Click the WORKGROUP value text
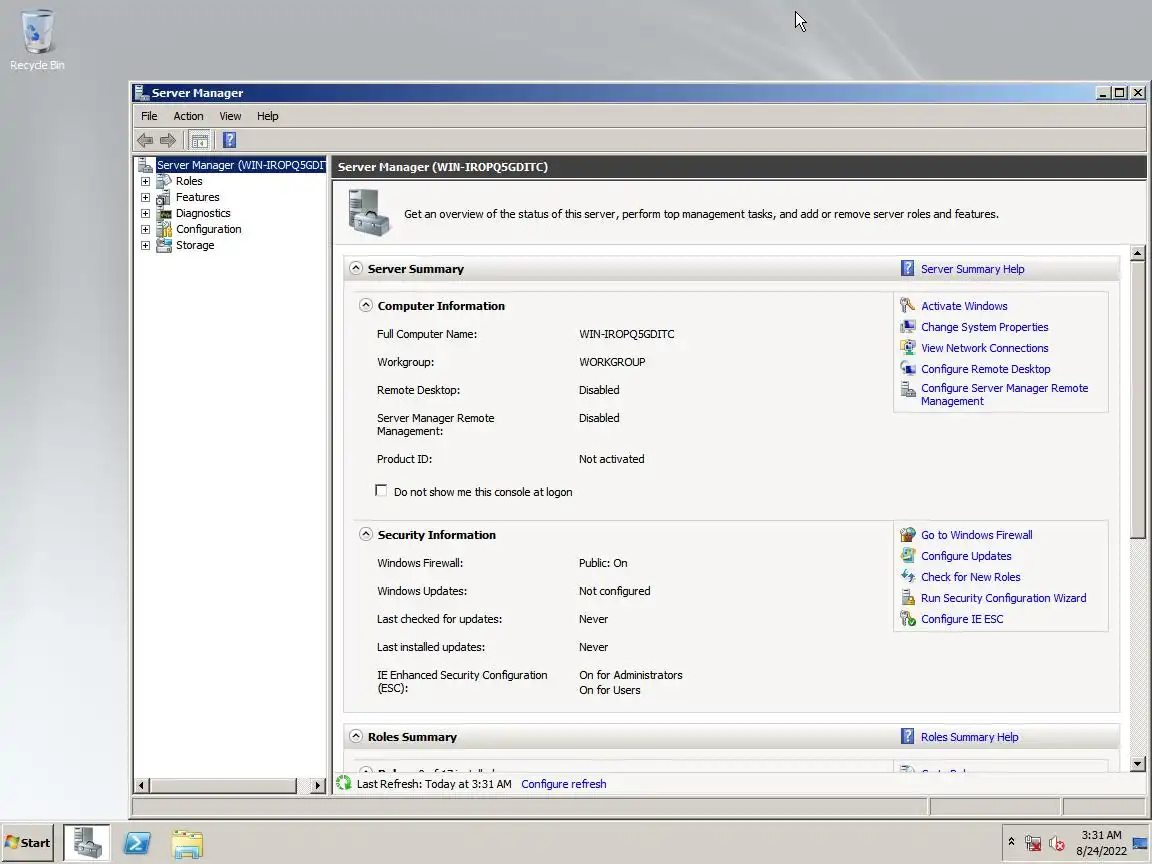The image size is (1152, 864). 612,362
